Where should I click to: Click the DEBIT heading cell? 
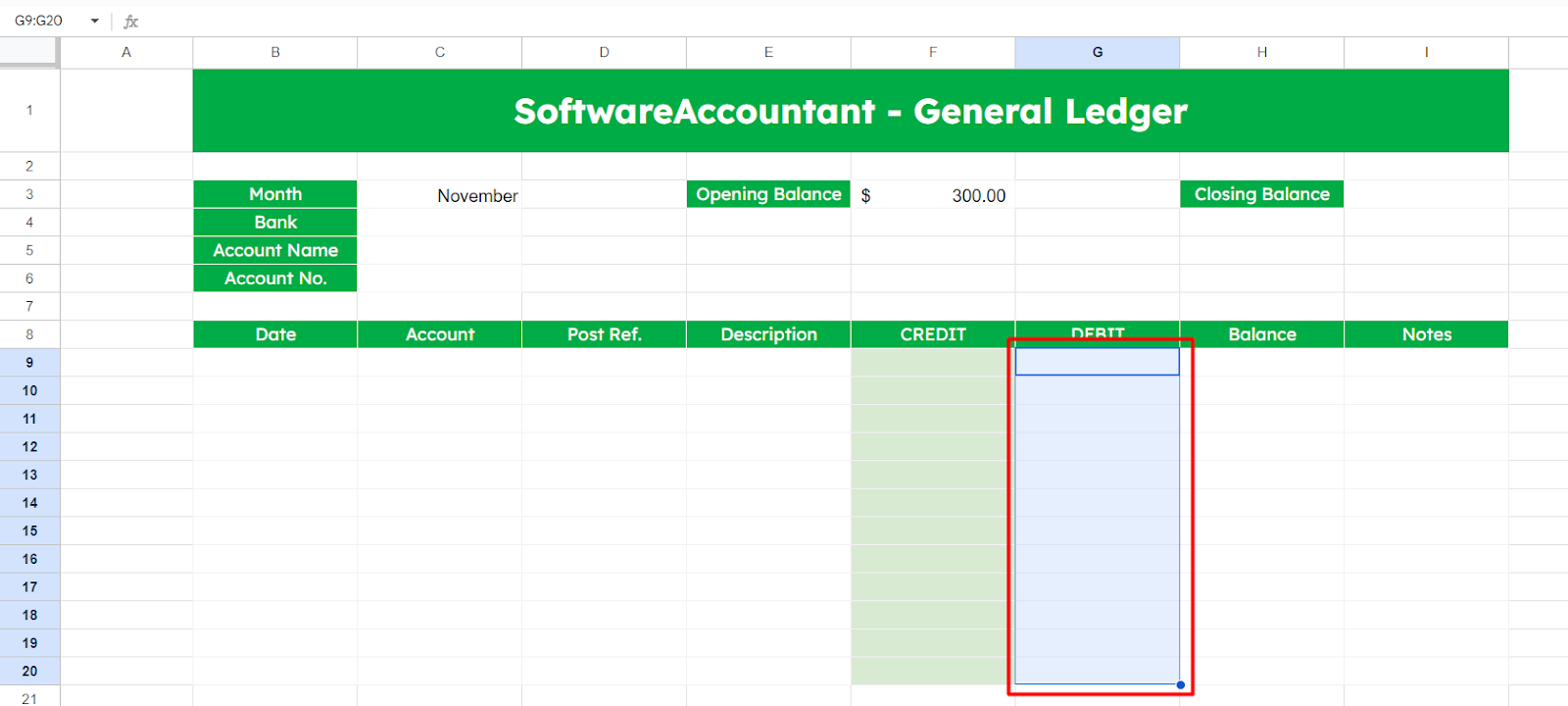tap(1098, 334)
